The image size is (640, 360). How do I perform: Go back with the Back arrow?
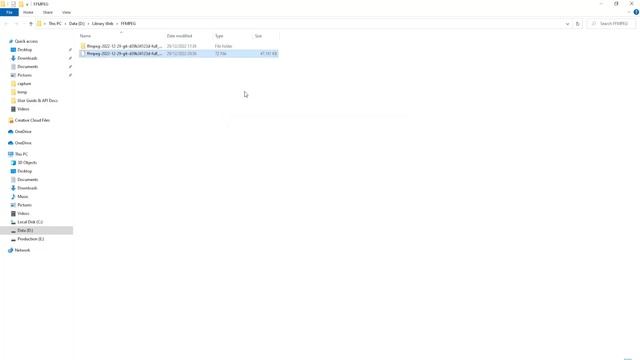6,24
